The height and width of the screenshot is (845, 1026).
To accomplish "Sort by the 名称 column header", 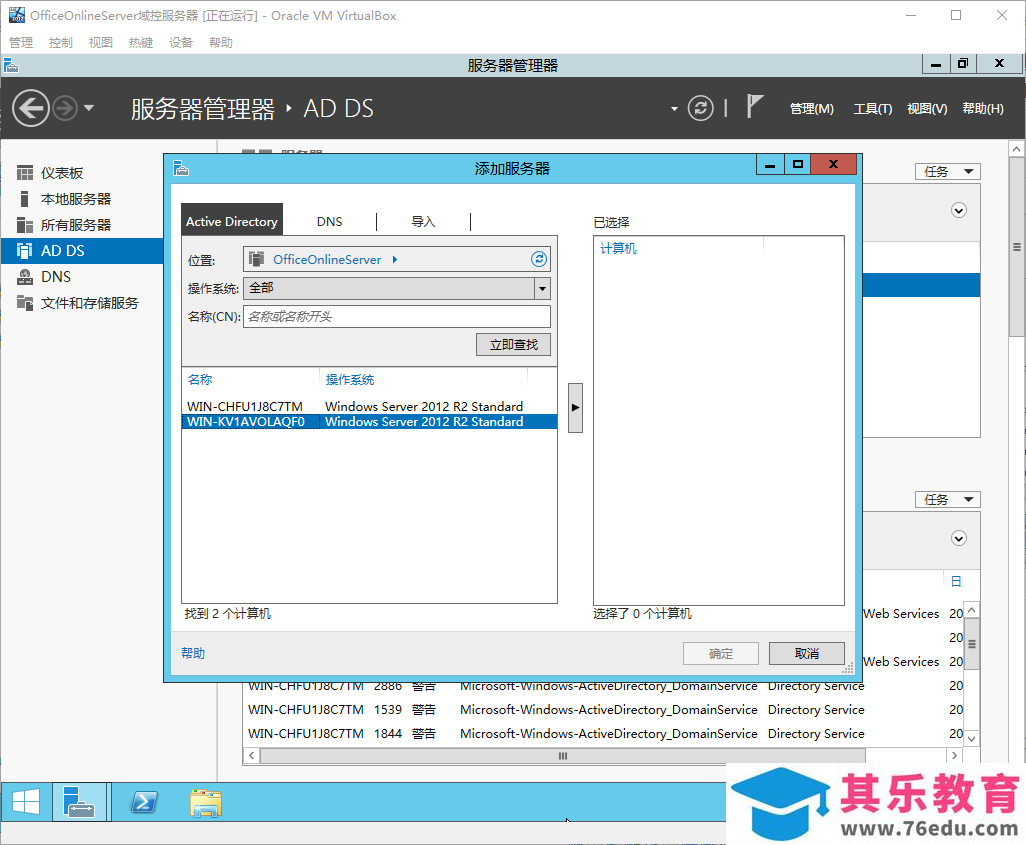I will click(x=200, y=379).
